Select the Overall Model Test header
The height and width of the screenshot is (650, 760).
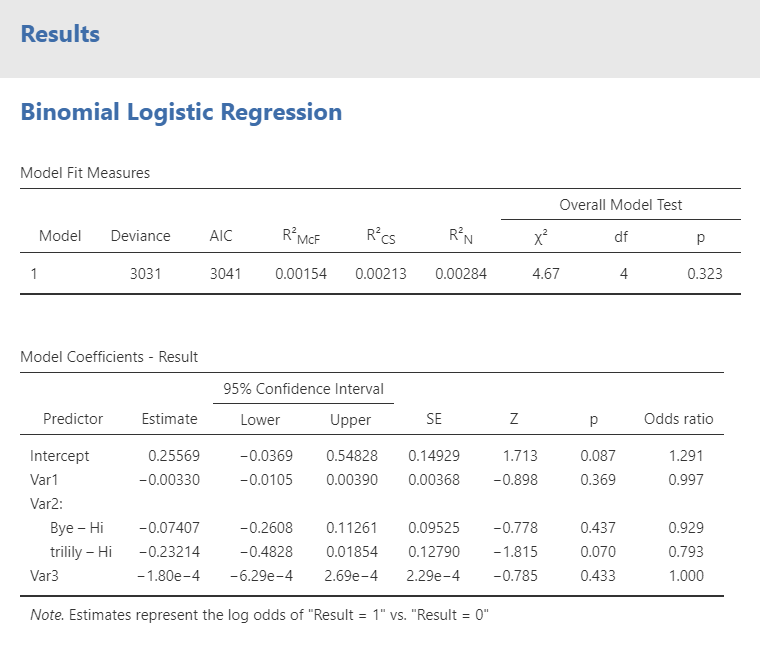coord(620,205)
